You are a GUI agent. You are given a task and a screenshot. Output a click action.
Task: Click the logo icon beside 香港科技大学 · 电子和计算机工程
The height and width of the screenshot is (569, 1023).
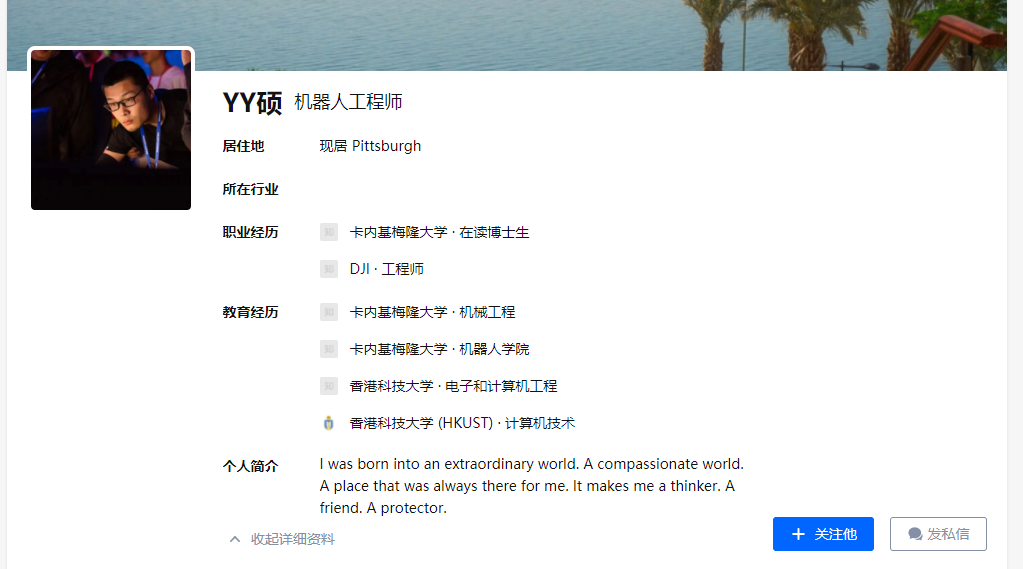point(329,386)
